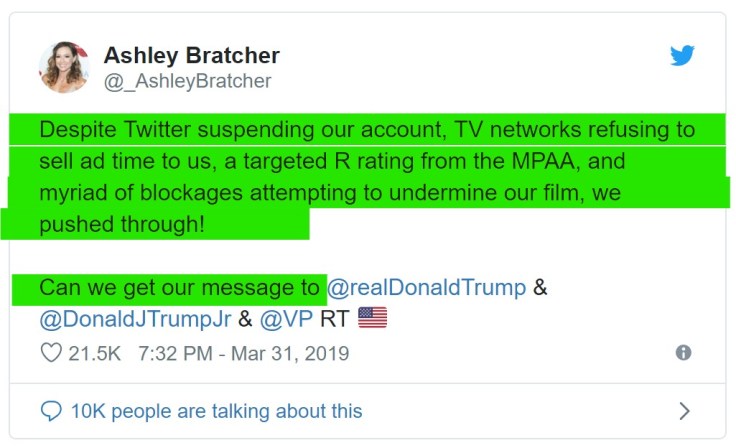
Task: Expand the conversation with the right chevron
Action: (684, 411)
